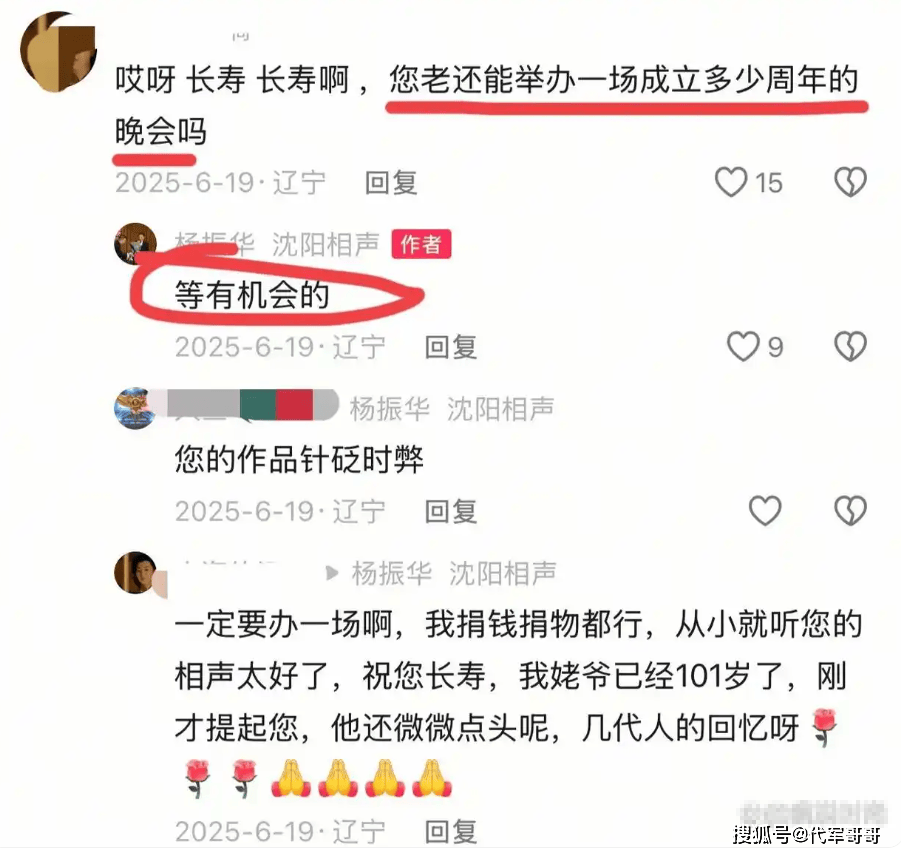Reply to the top comment about 长寿
Screen dimensions: 901x855
(x=391, y=183)
